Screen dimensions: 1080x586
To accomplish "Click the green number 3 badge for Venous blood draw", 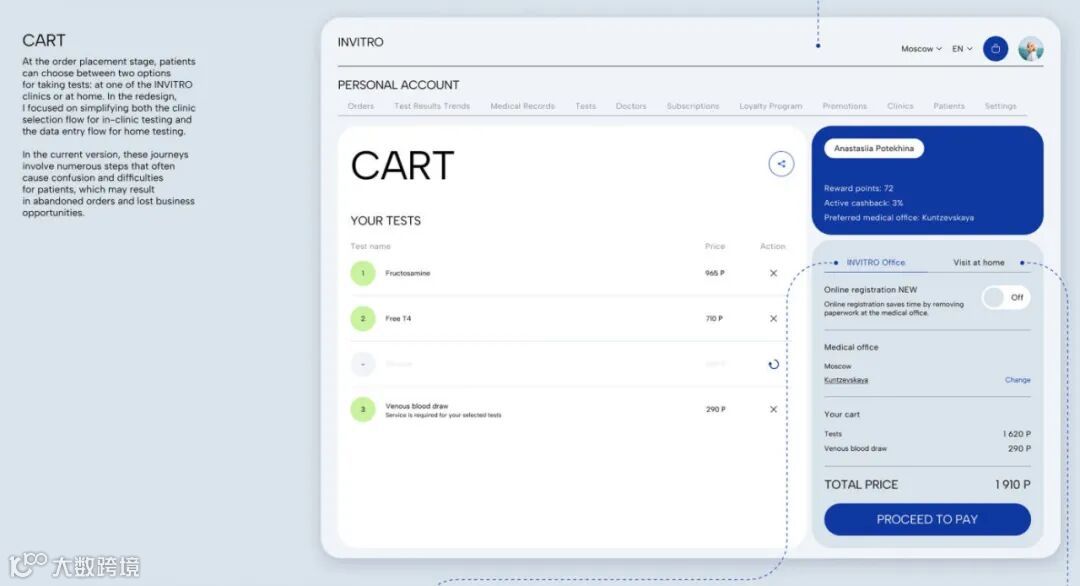I will click(363, 410).
